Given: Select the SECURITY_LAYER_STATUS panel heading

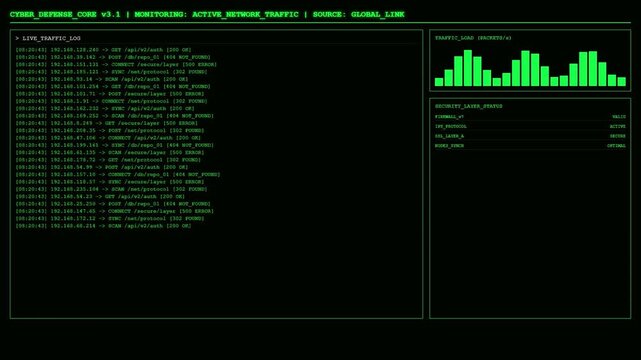Looking at the screenshot, I should (x=468, y=106).
